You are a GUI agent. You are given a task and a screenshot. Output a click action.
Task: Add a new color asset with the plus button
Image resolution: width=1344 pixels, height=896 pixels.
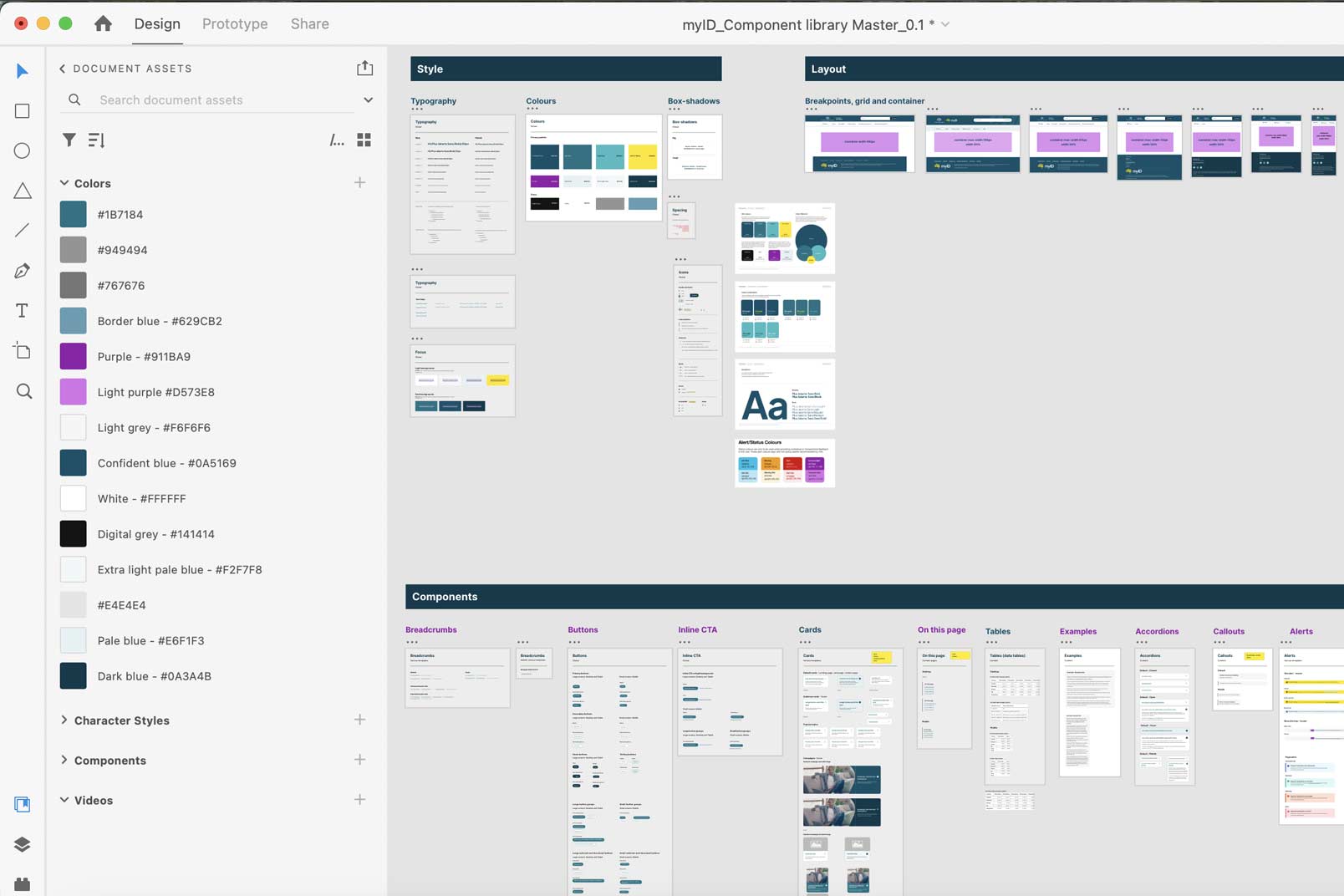tap(360, 182)
